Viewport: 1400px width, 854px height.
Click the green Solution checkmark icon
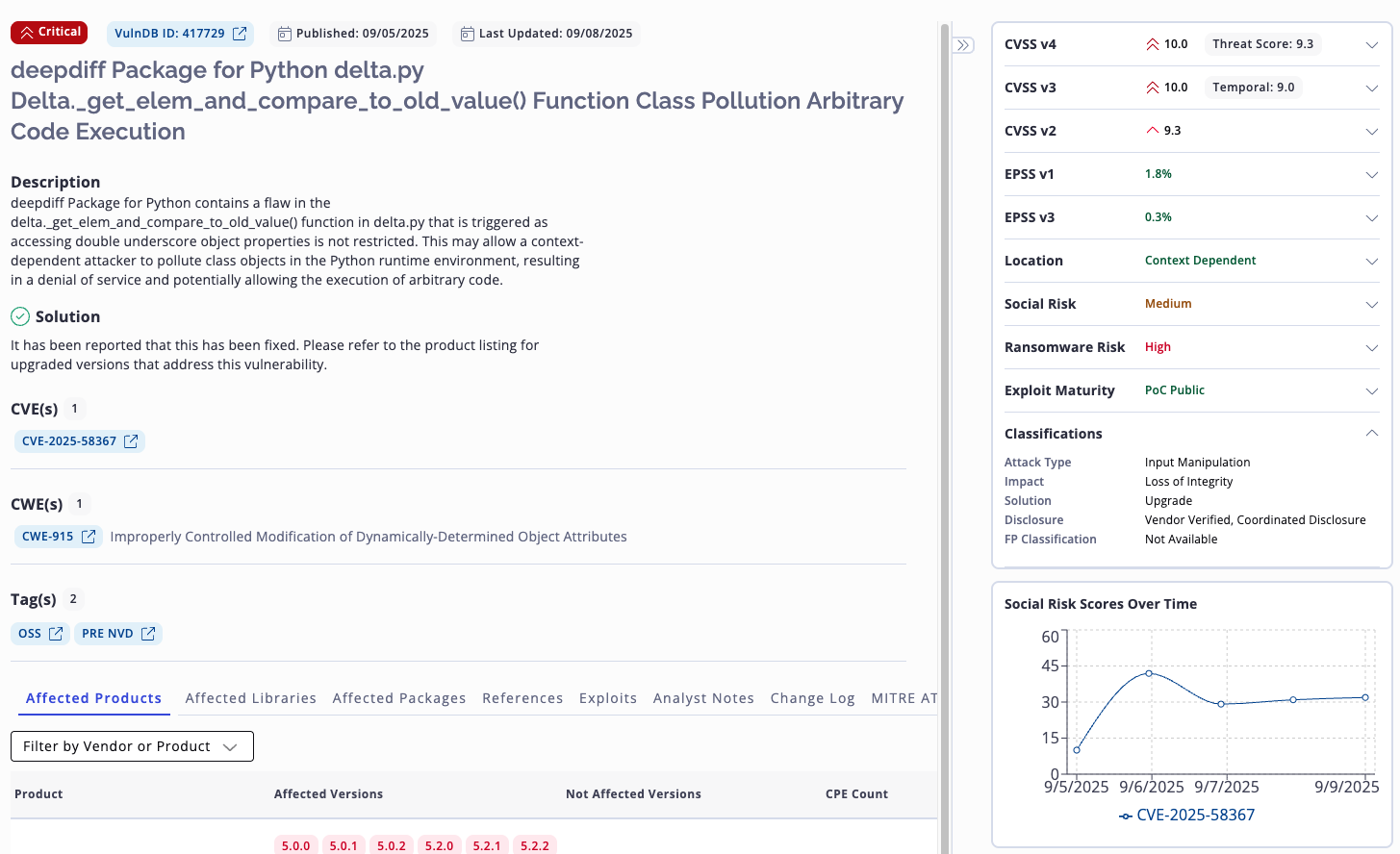pos(20,316)
